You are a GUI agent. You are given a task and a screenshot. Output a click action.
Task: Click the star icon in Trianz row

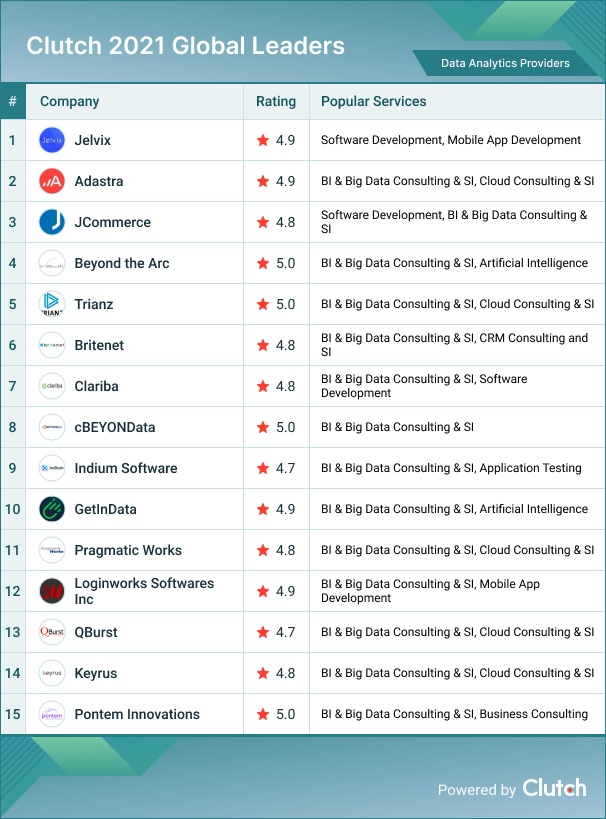pos(263,304)
